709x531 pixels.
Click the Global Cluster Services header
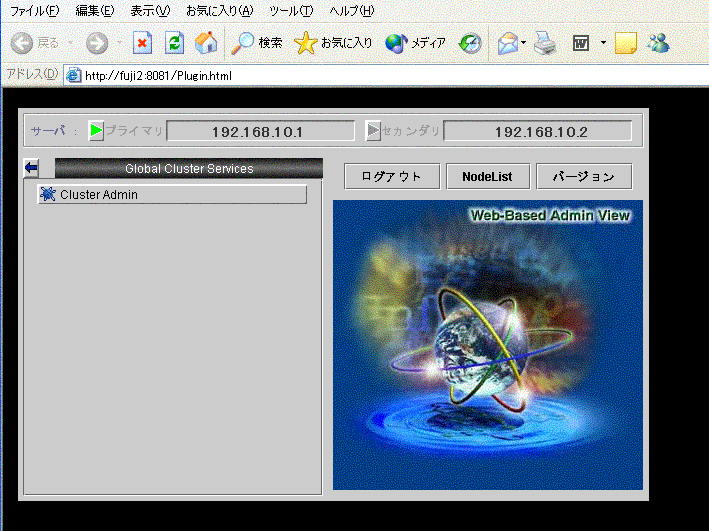189,168
